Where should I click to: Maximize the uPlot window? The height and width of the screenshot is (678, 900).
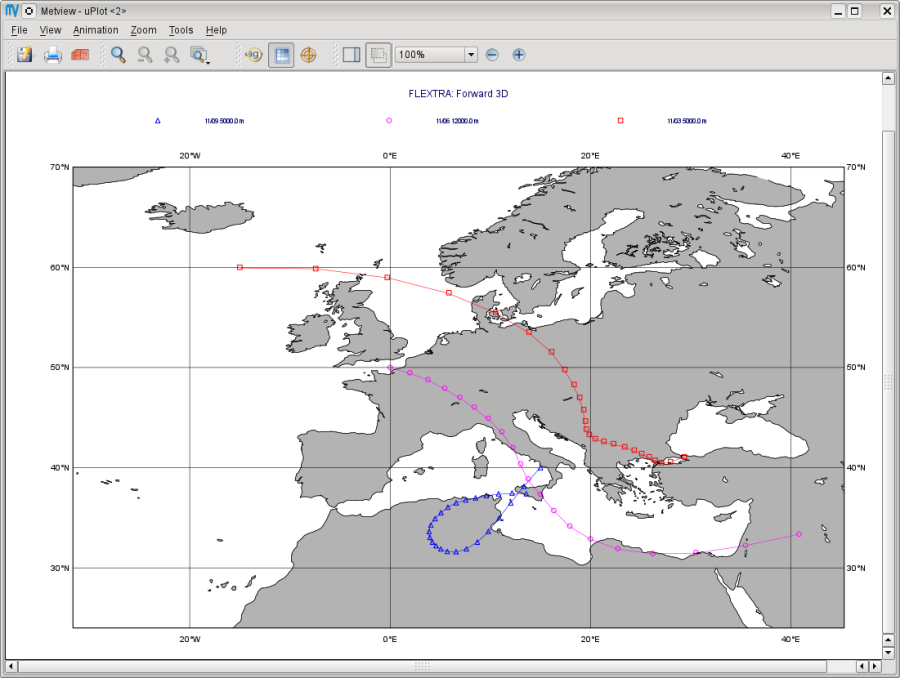click(x=855, y=11)
